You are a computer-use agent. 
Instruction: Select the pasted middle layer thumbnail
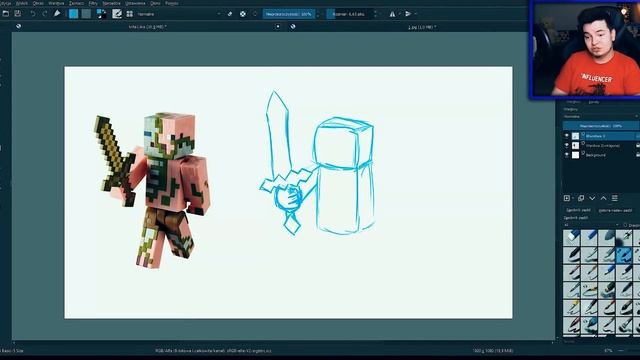(x=575, y=145)
